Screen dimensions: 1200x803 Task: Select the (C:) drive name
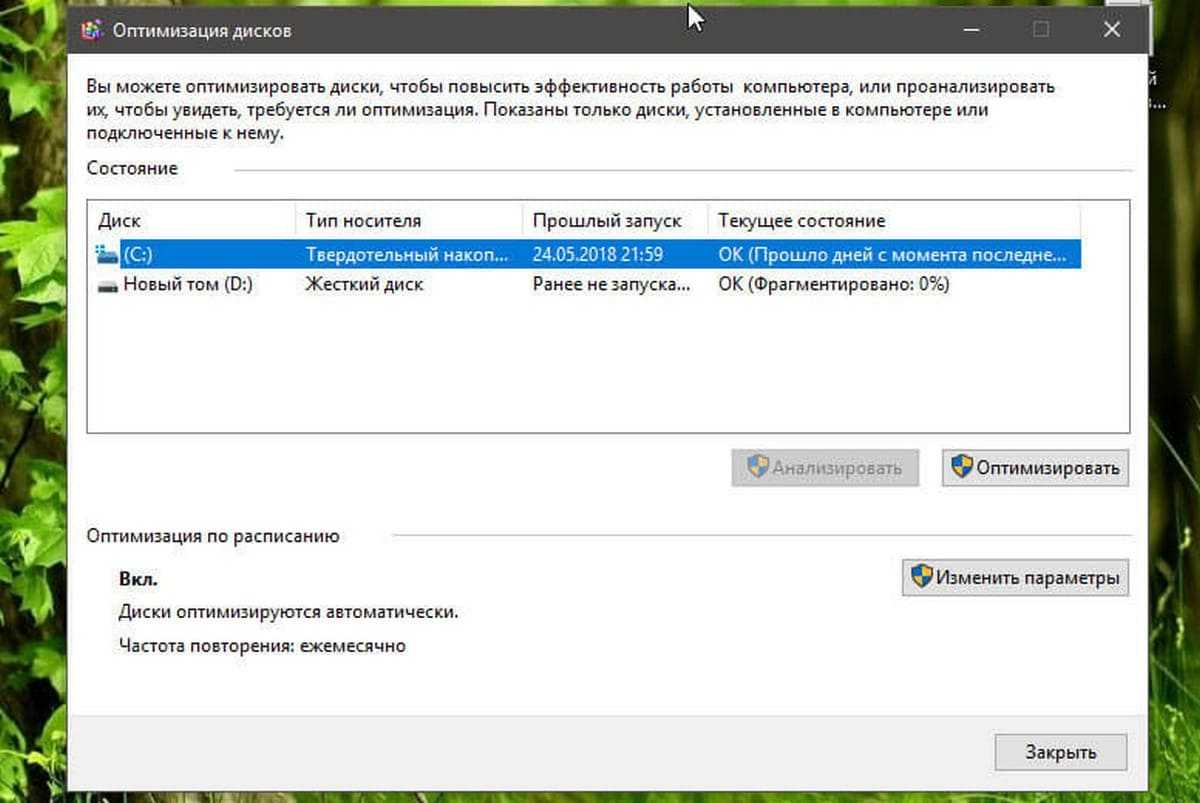pyautogui.click(x=138, y=254)
